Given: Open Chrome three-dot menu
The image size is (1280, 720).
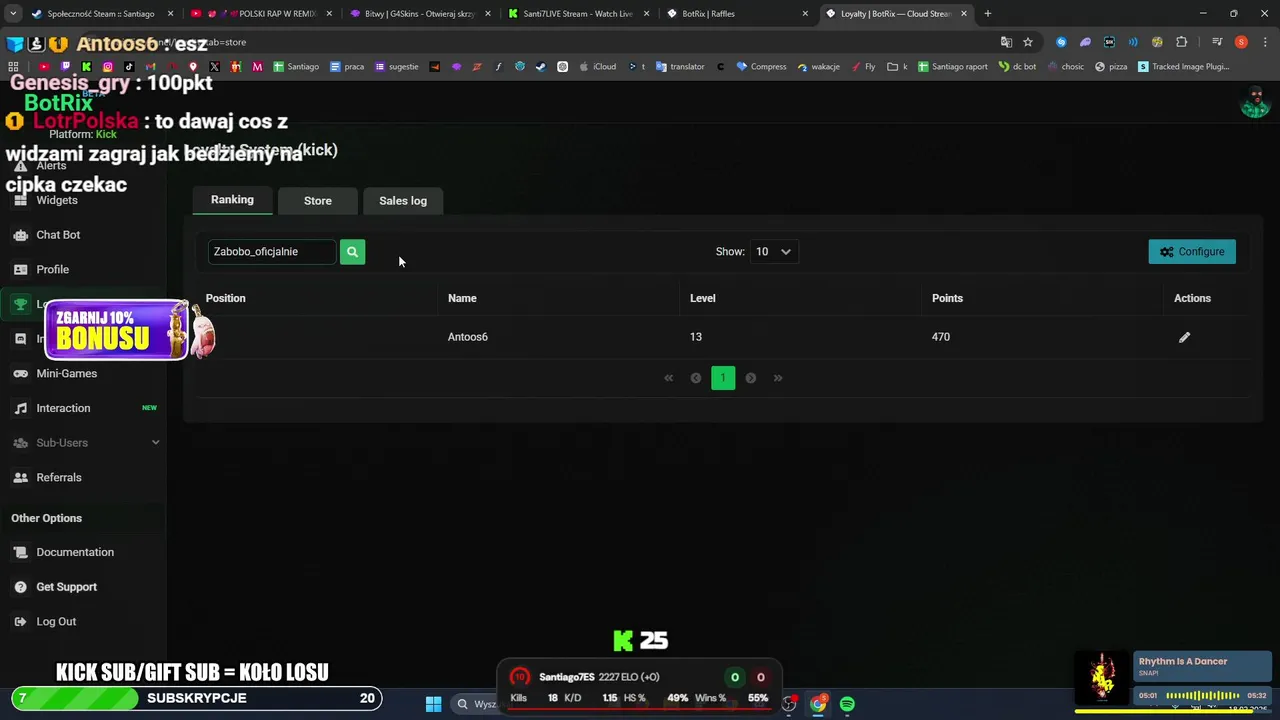Looking at the screenshot, I should click(x=1264, y=42).
